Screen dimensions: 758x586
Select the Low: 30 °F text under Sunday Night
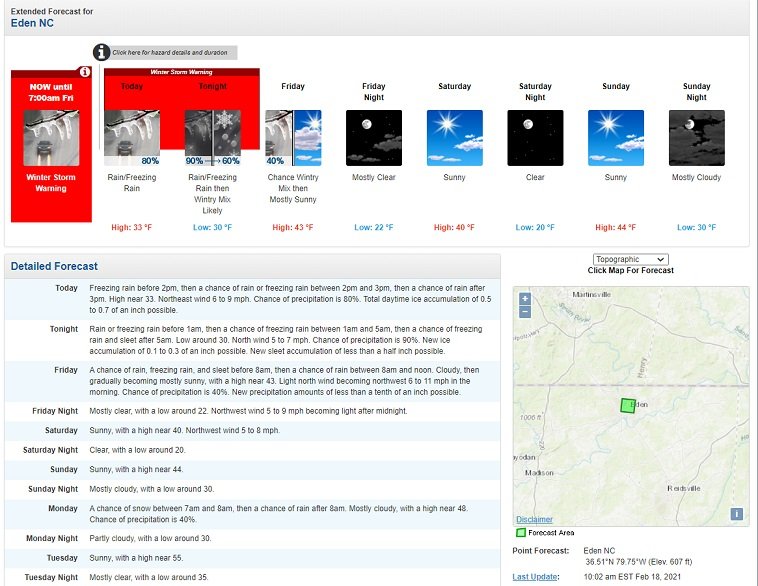pos(697,227)
